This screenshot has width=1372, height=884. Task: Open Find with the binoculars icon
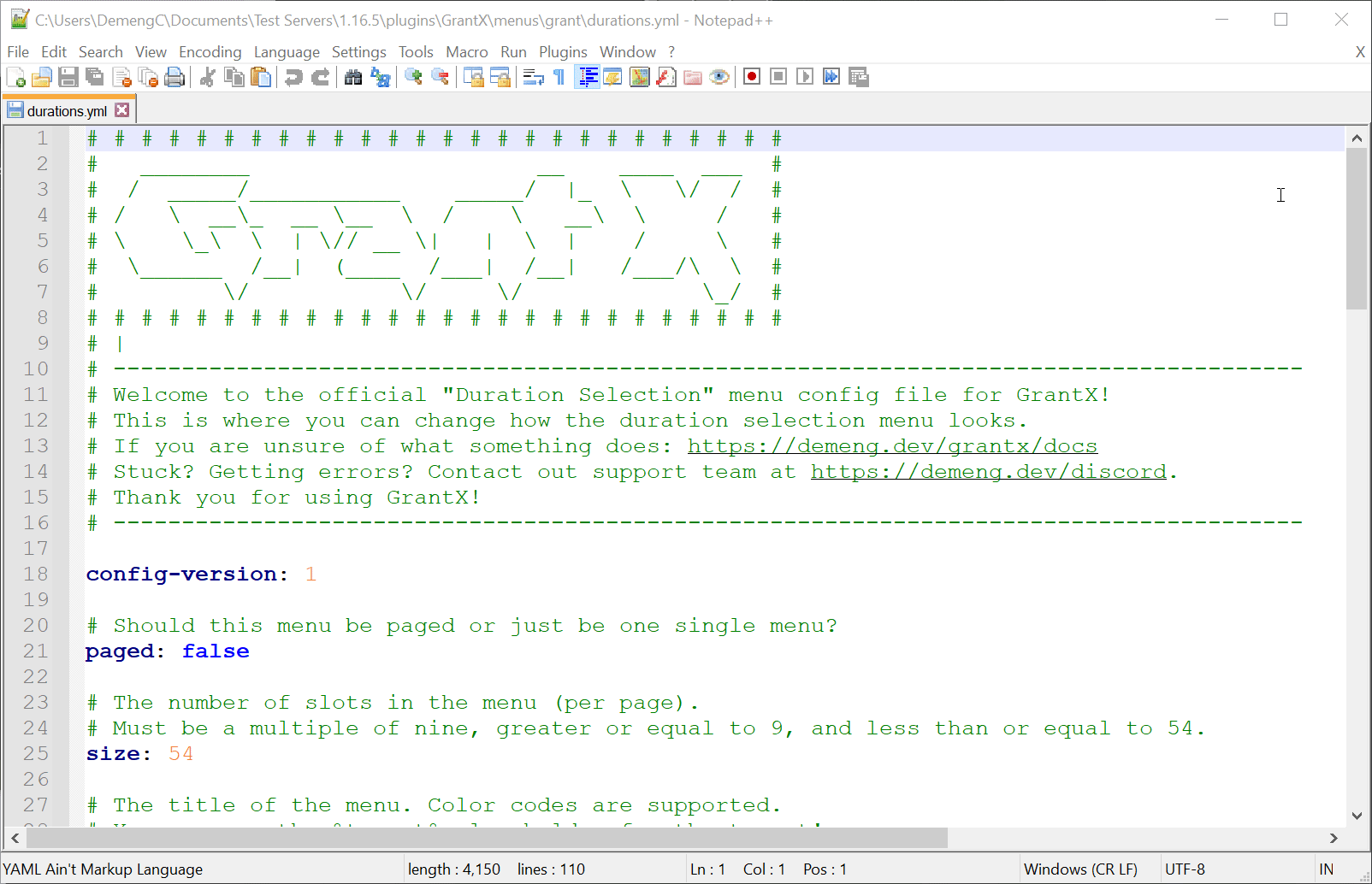353,77
